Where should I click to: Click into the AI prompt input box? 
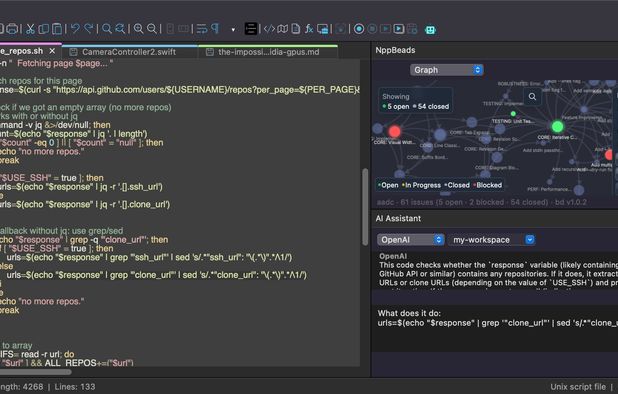495,328
